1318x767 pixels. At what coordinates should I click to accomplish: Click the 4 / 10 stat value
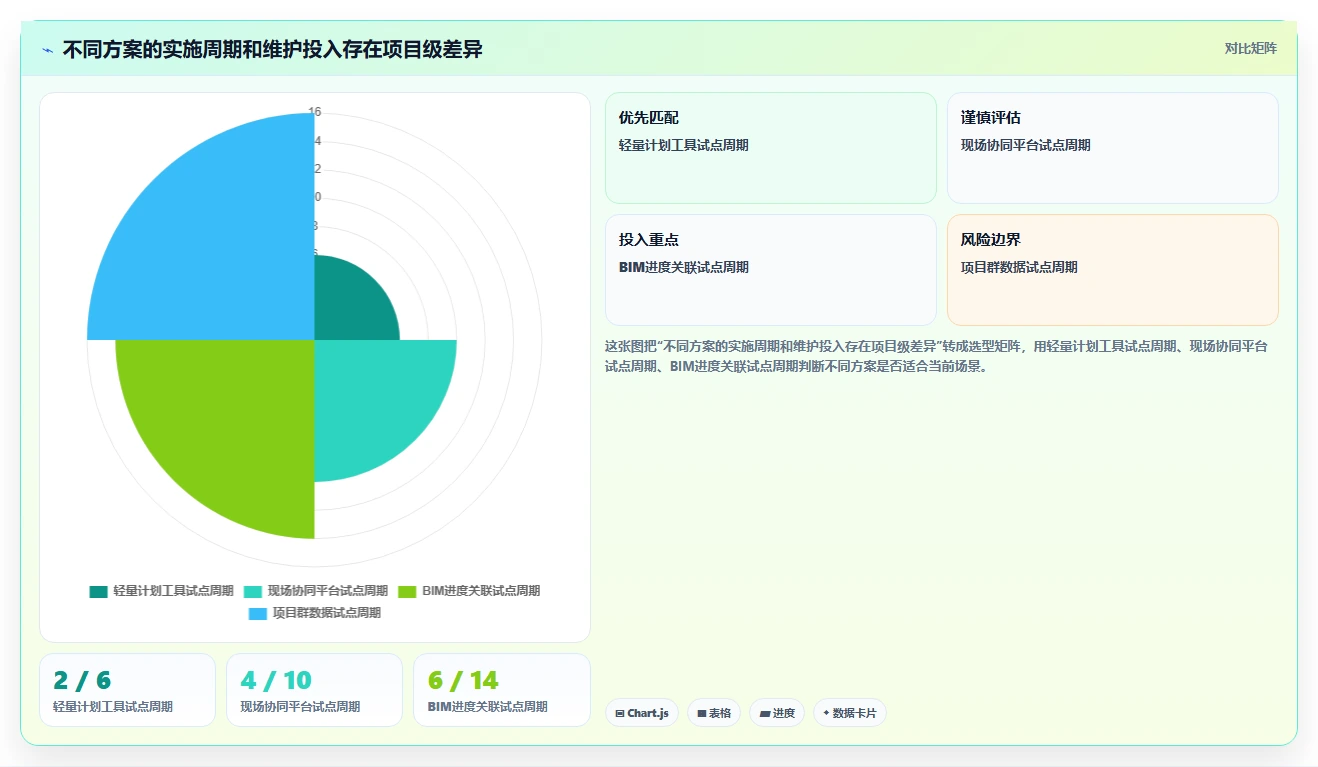tap(276, 681)
